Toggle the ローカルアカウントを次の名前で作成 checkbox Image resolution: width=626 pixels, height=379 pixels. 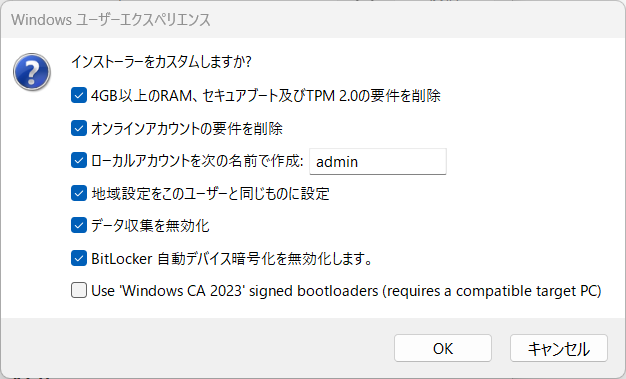79,161
